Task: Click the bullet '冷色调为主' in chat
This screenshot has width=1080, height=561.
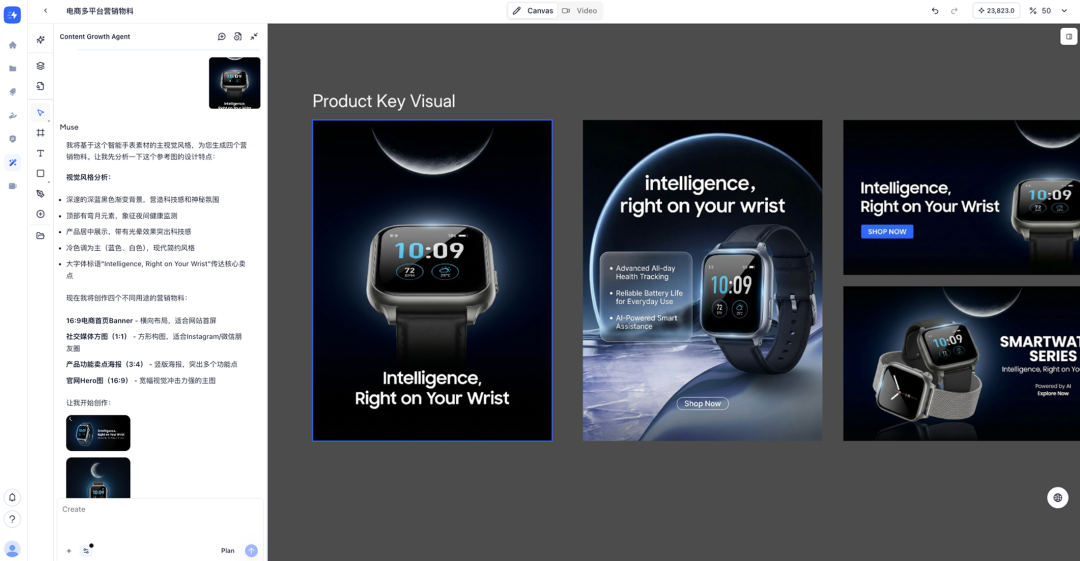Action: click(130, 247)
